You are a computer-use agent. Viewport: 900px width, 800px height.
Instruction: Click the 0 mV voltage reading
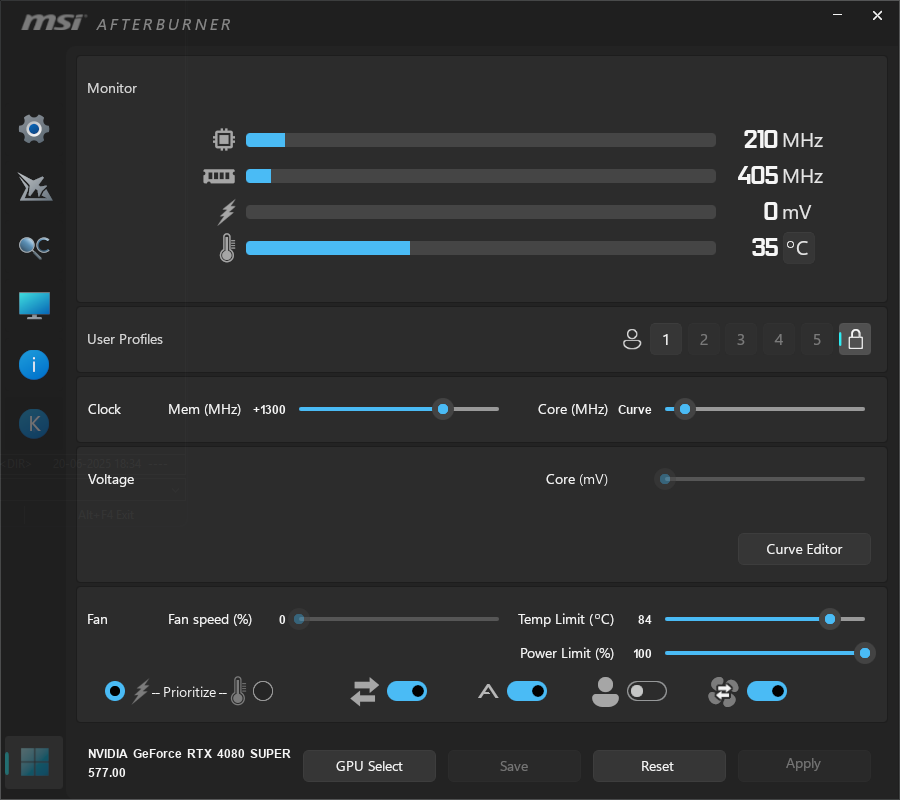[787, 212]
